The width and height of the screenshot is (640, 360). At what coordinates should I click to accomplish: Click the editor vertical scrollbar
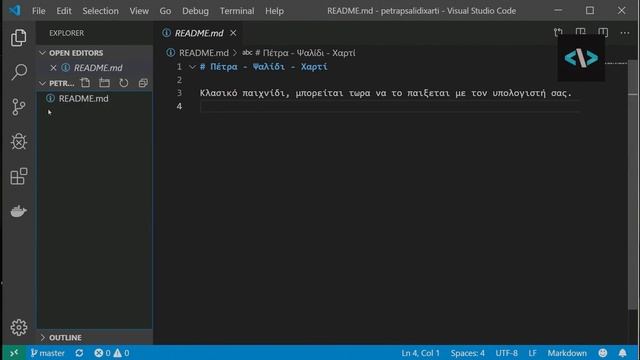point(633,184)
